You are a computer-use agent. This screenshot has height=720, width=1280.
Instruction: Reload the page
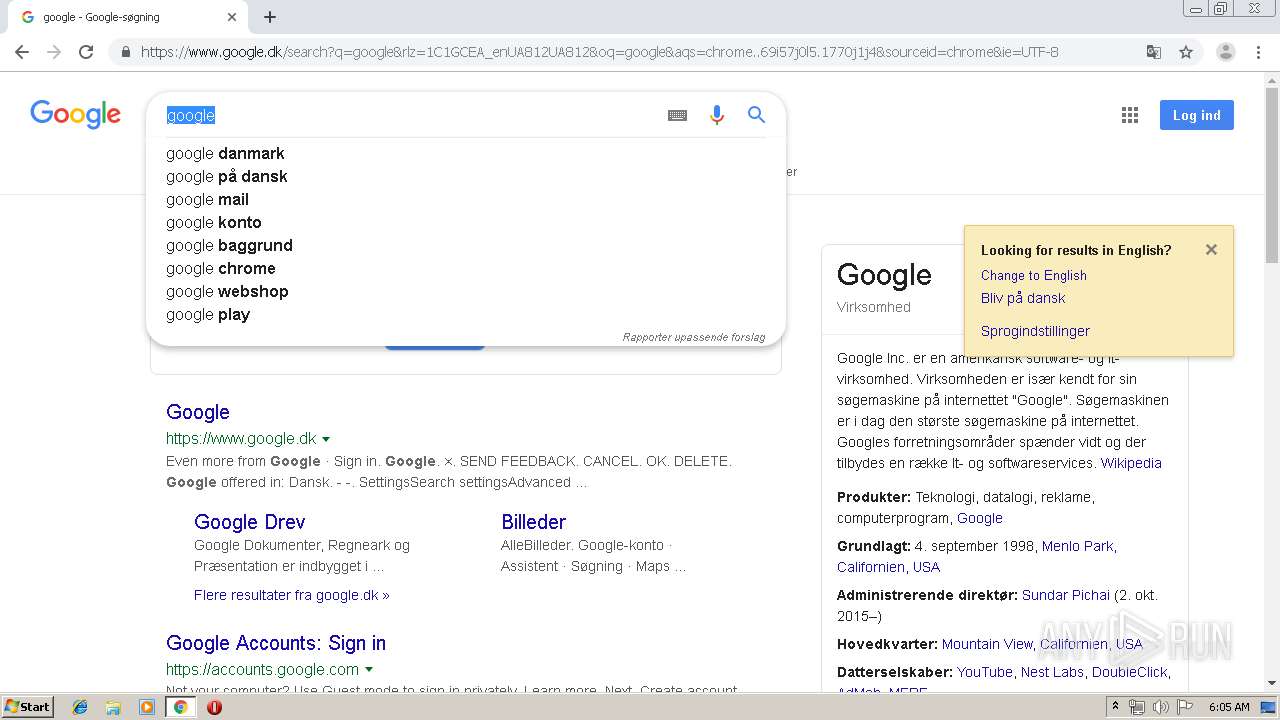(x=86, y=52)
